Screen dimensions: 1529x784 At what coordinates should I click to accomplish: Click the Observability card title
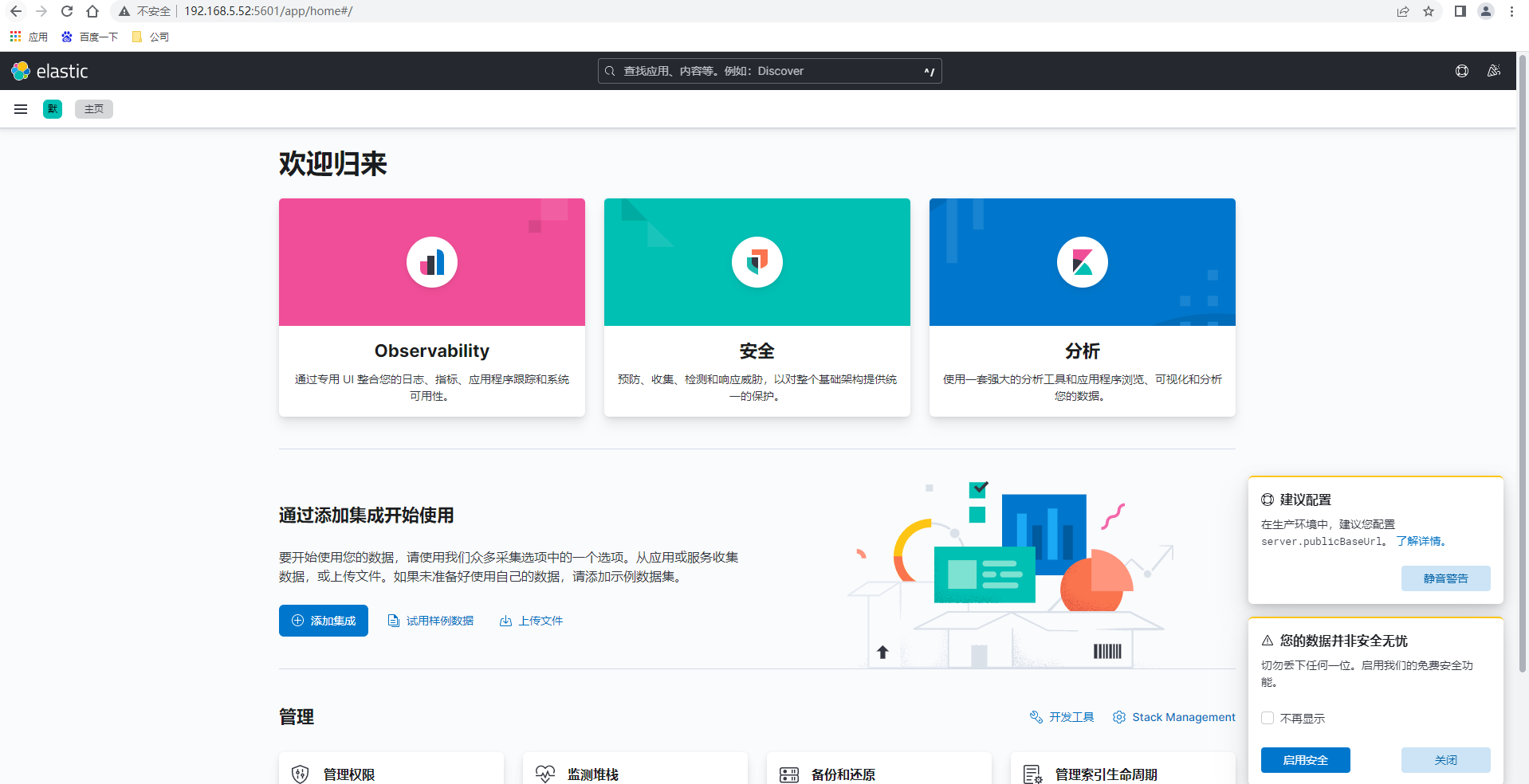(432, 351)
